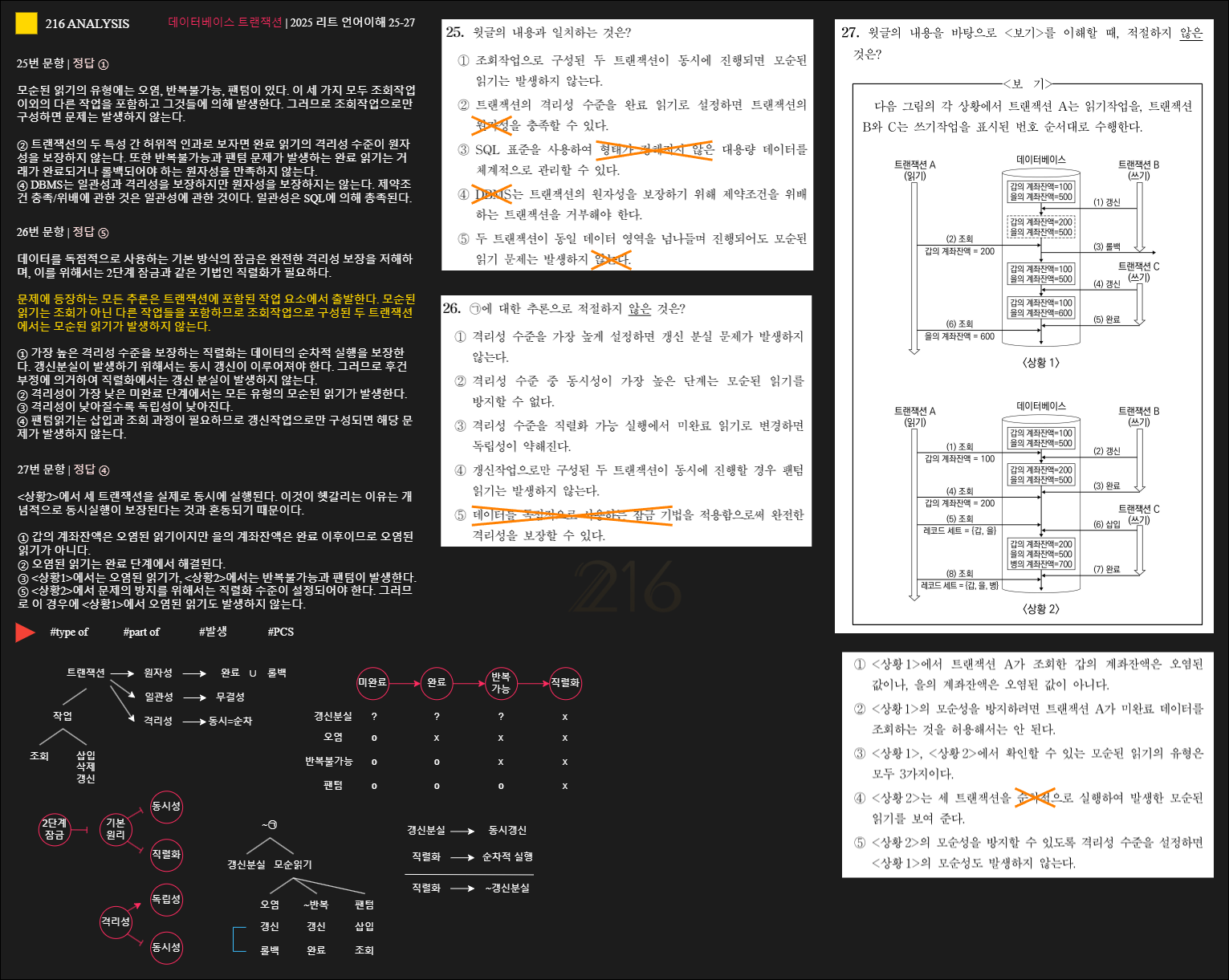Click the 25번 문항 | 정답 ① heading
The width and height of the screenshot is (1229, 980).
tap(63, 63)
